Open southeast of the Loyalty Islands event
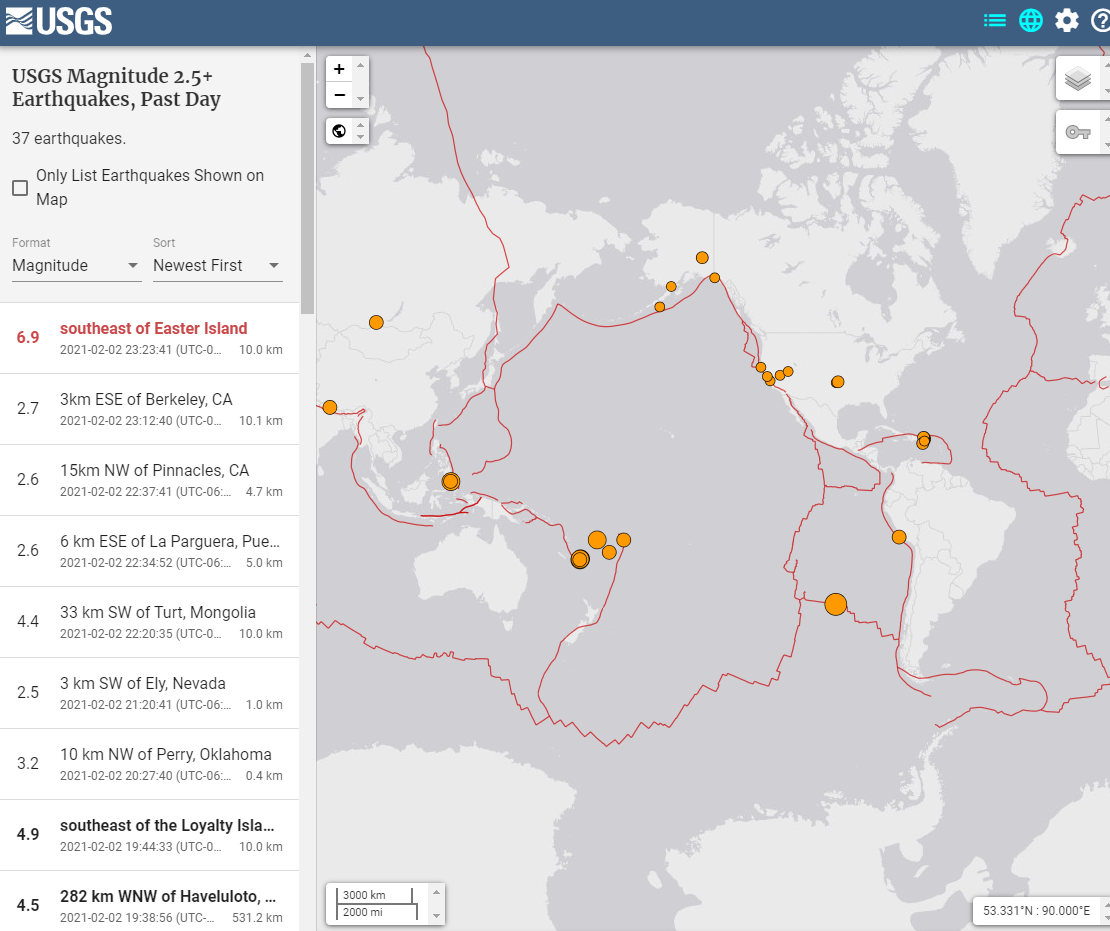 point(149,835)
